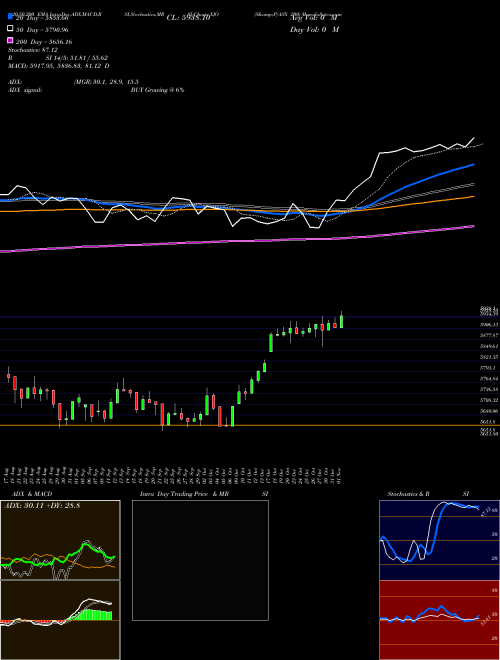Click the CL closing price value
The height and width of the screenshot is (660, 500).
tap(188, 18)
